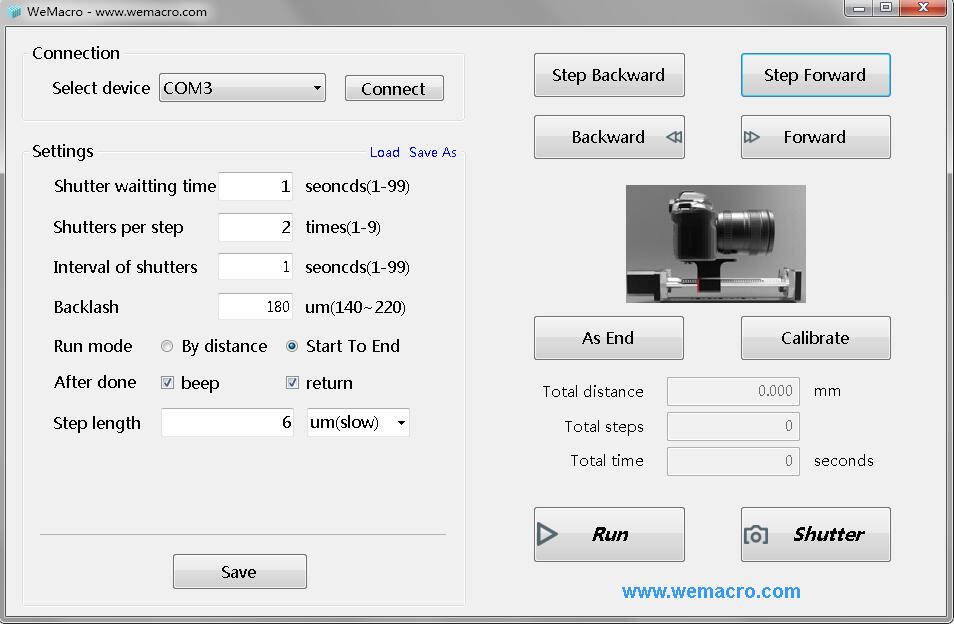Click the Calibrate button

pyautogui.click(x=815, y=338)
